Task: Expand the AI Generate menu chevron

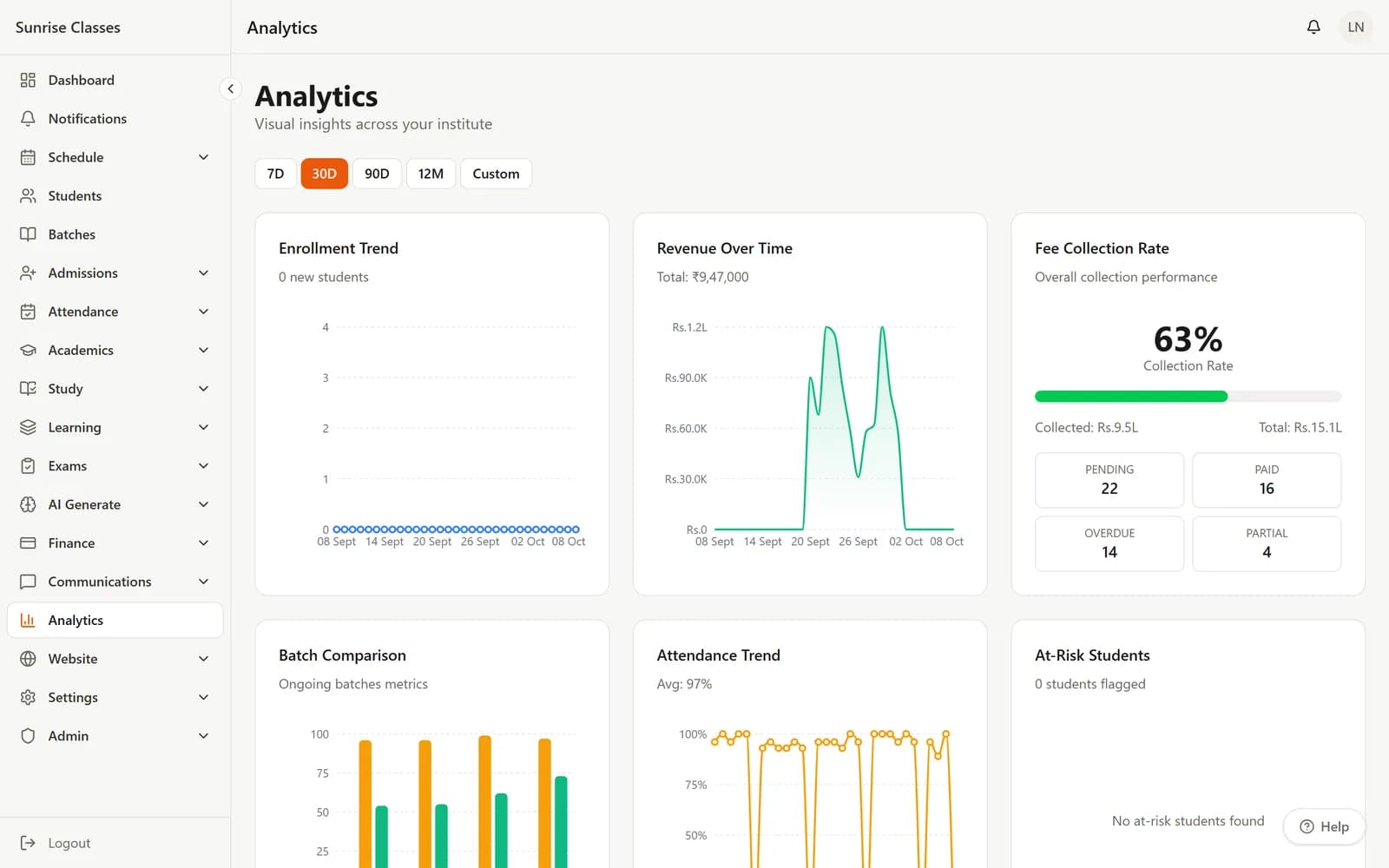Action: click(x=203, y=505)
